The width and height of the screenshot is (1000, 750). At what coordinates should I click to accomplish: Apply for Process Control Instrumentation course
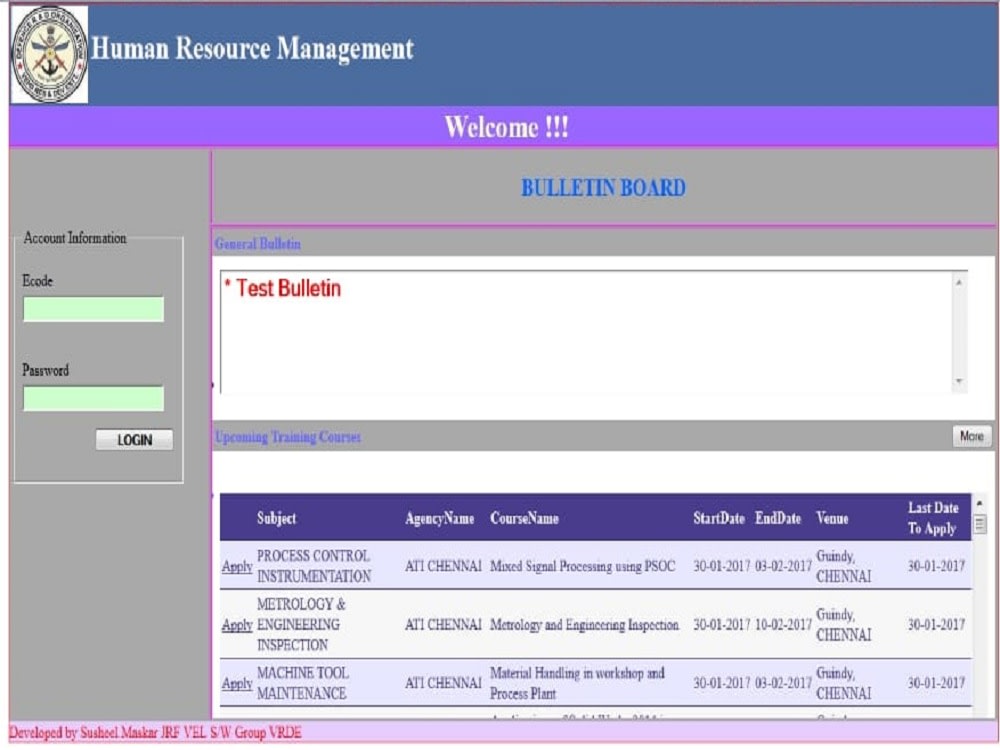click(237, 566)
